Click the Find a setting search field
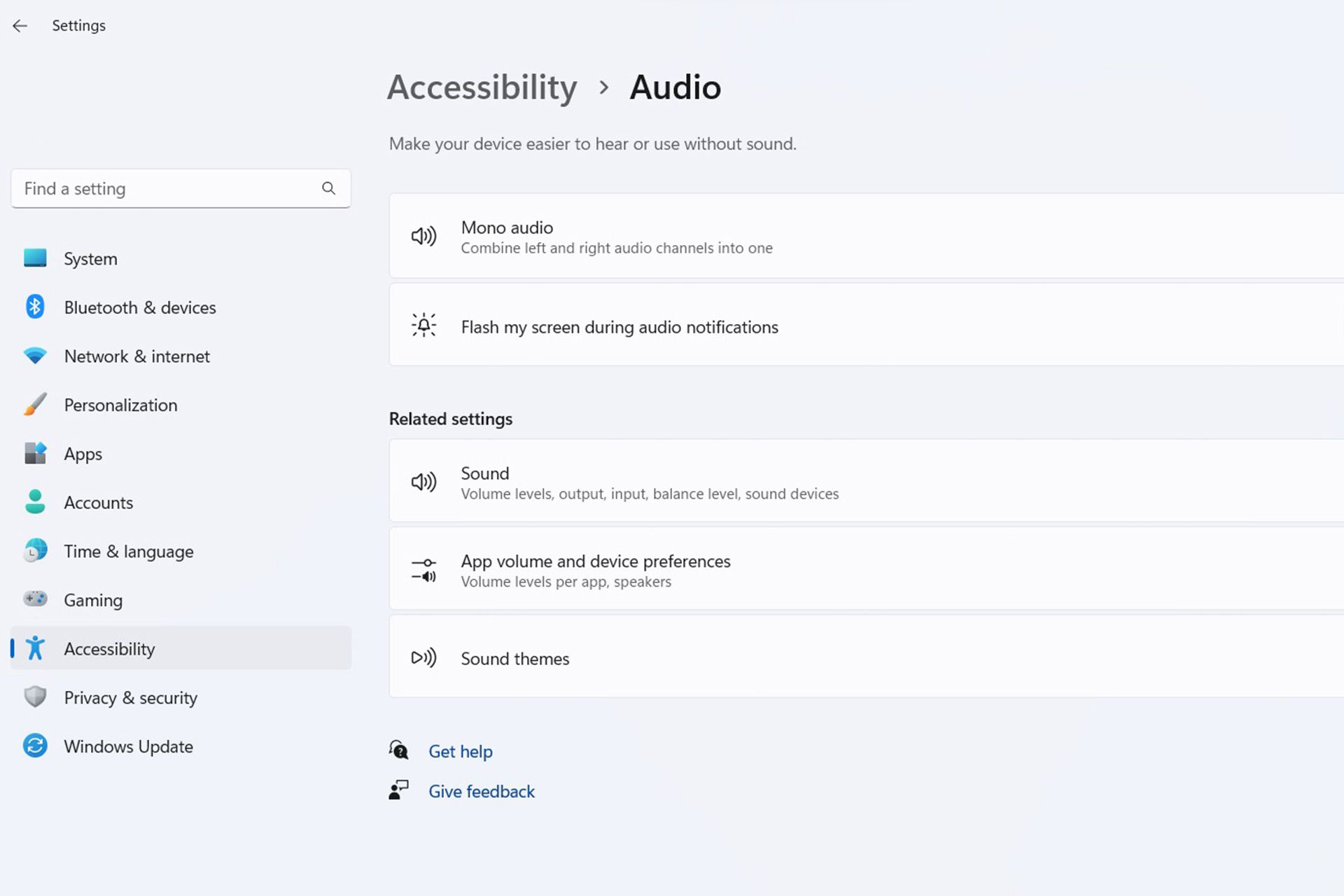1344x896 pixels. [x=181, y=188]
